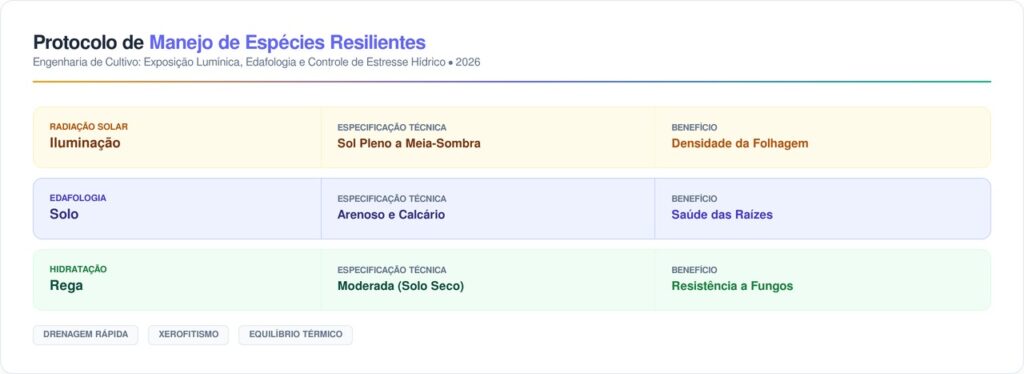This screenshot has height=374, width=1024.
Task: Click the gradient divider line under header
Action: tap(512, 82)
